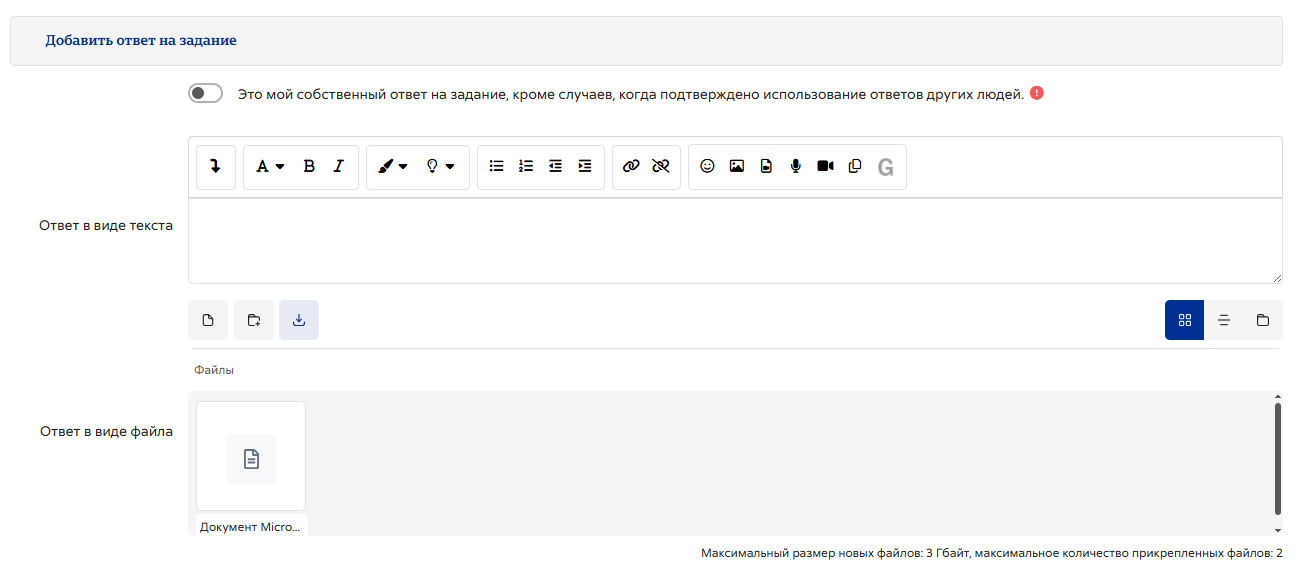Remove link with unlink icon
The height and width of the screenshot is (570, 1305).
click(x=660, y=167)
